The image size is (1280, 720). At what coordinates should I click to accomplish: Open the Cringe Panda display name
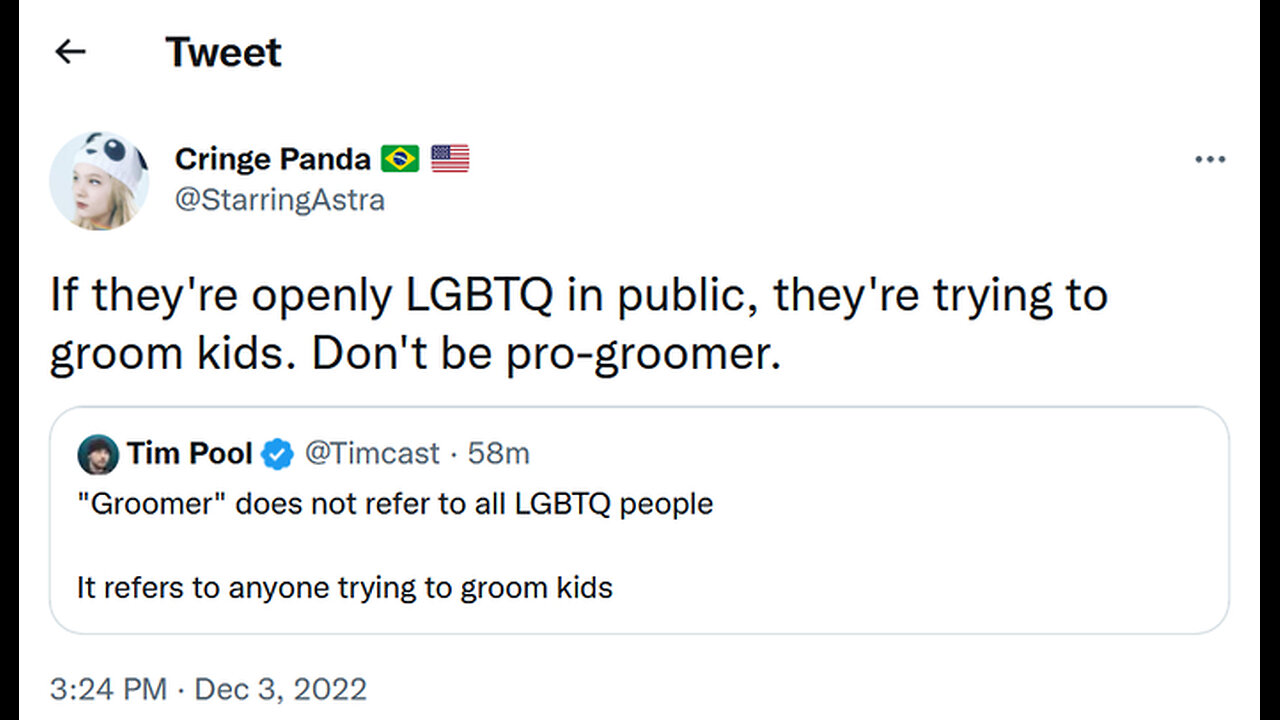[272, 158]
